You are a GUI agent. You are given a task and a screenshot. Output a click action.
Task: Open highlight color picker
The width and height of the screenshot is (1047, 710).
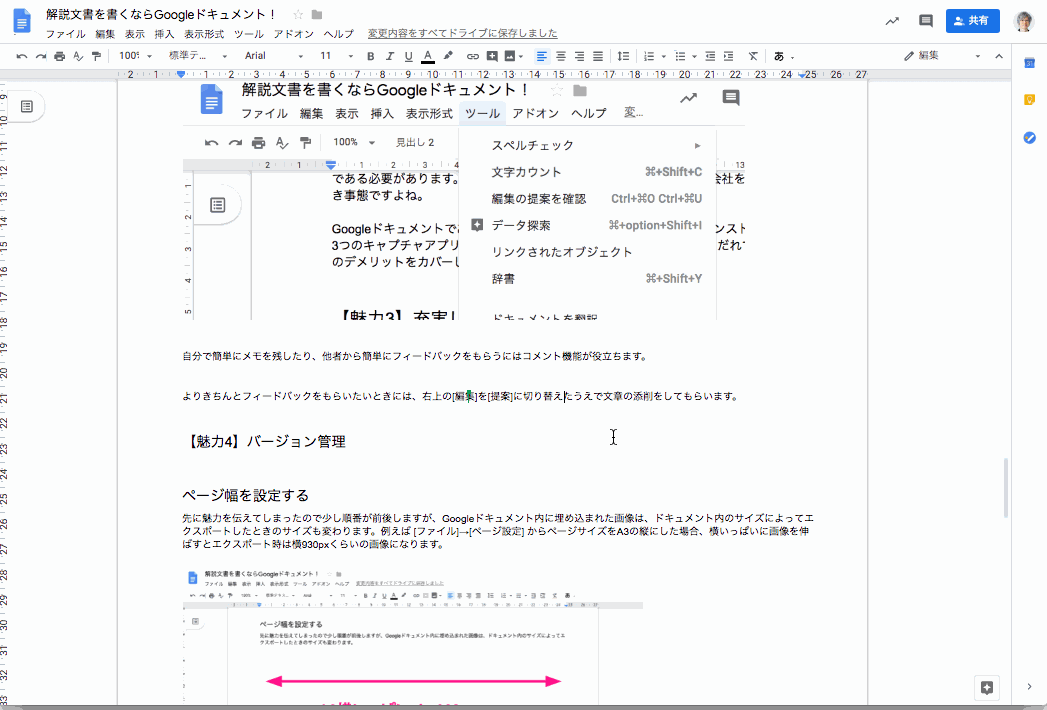point(448,56)
